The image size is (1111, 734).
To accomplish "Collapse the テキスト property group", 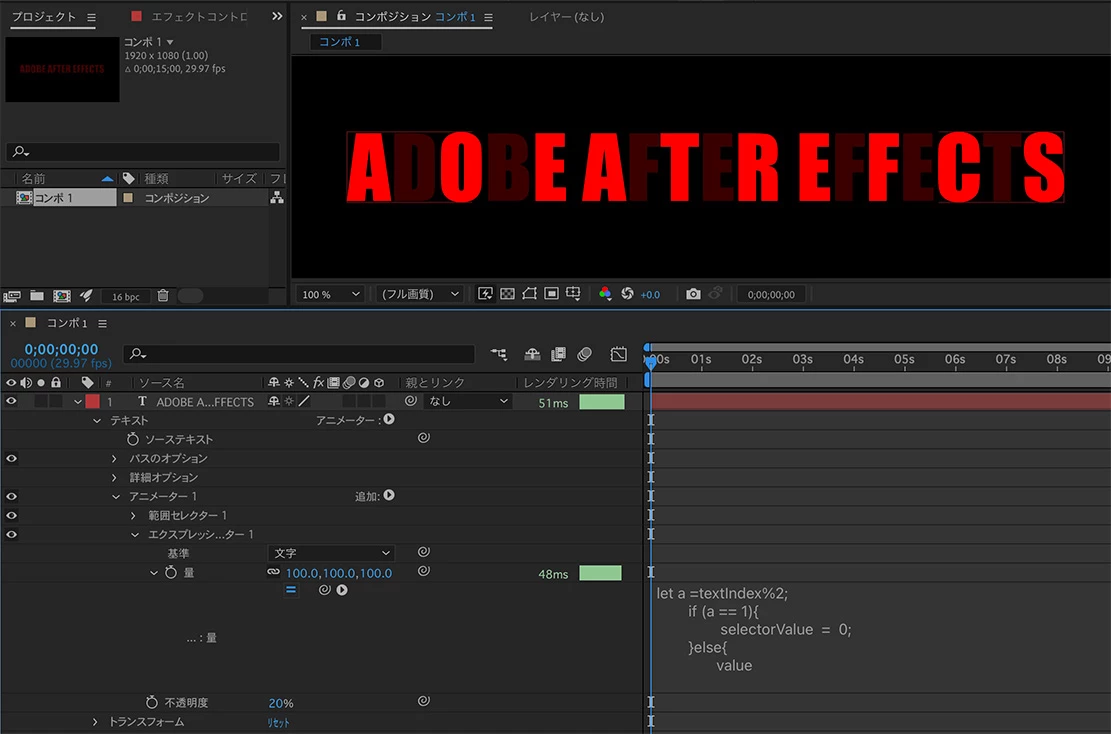I will (x=97, y=421).
